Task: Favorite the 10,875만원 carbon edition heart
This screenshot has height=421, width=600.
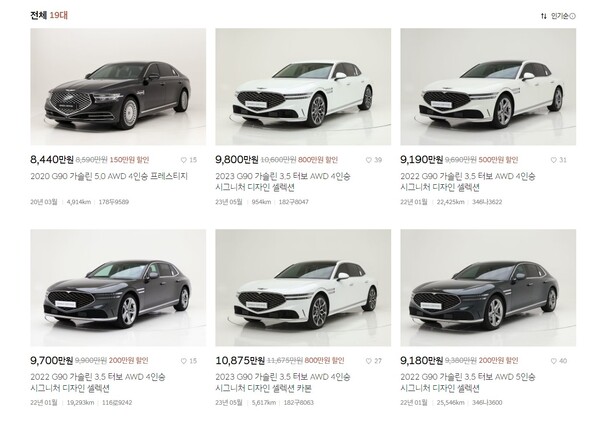Action: tap(369, 361)
